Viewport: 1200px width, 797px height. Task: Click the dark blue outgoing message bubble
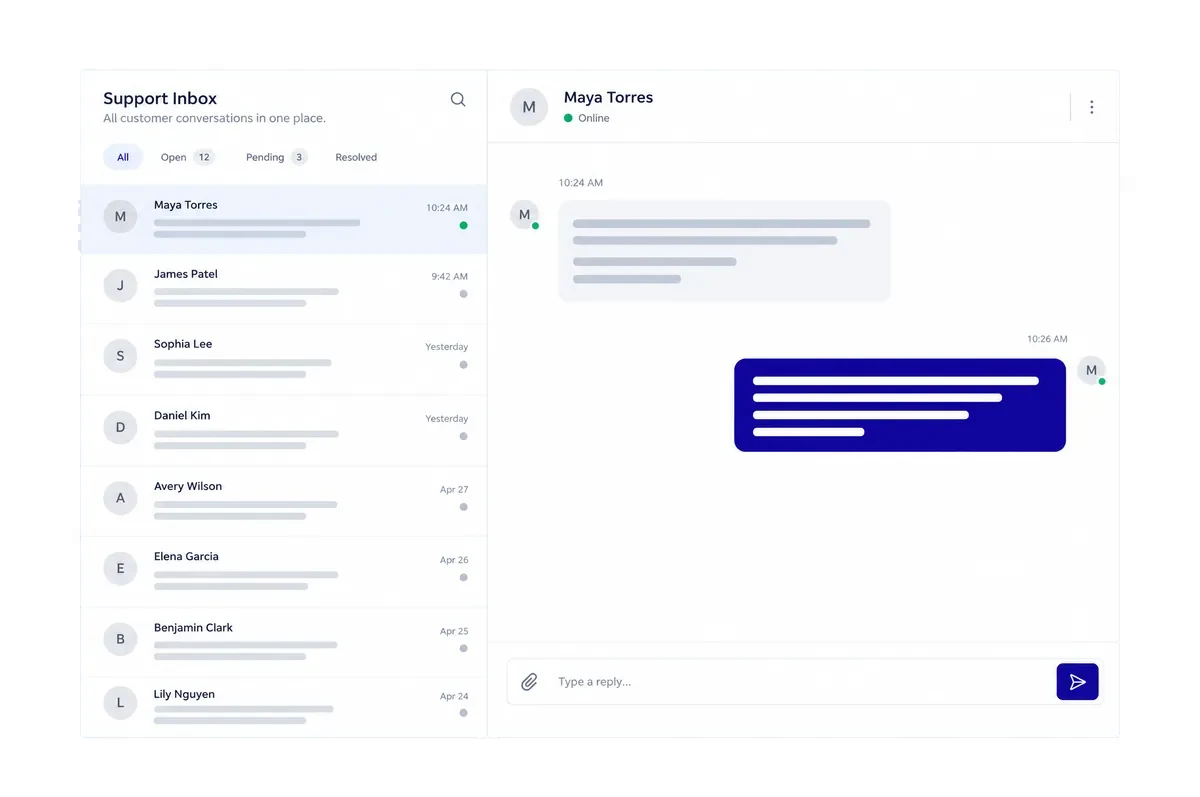click(x=900, y=405)
